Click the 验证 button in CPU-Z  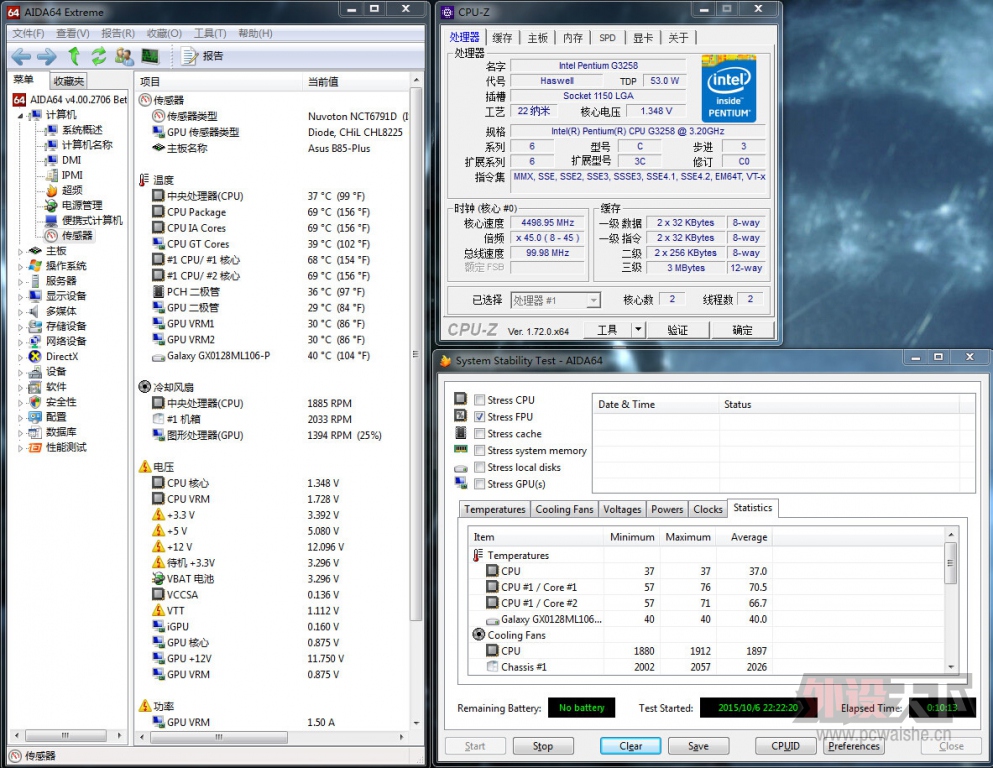pyautogui.click(x=677, y=330)
